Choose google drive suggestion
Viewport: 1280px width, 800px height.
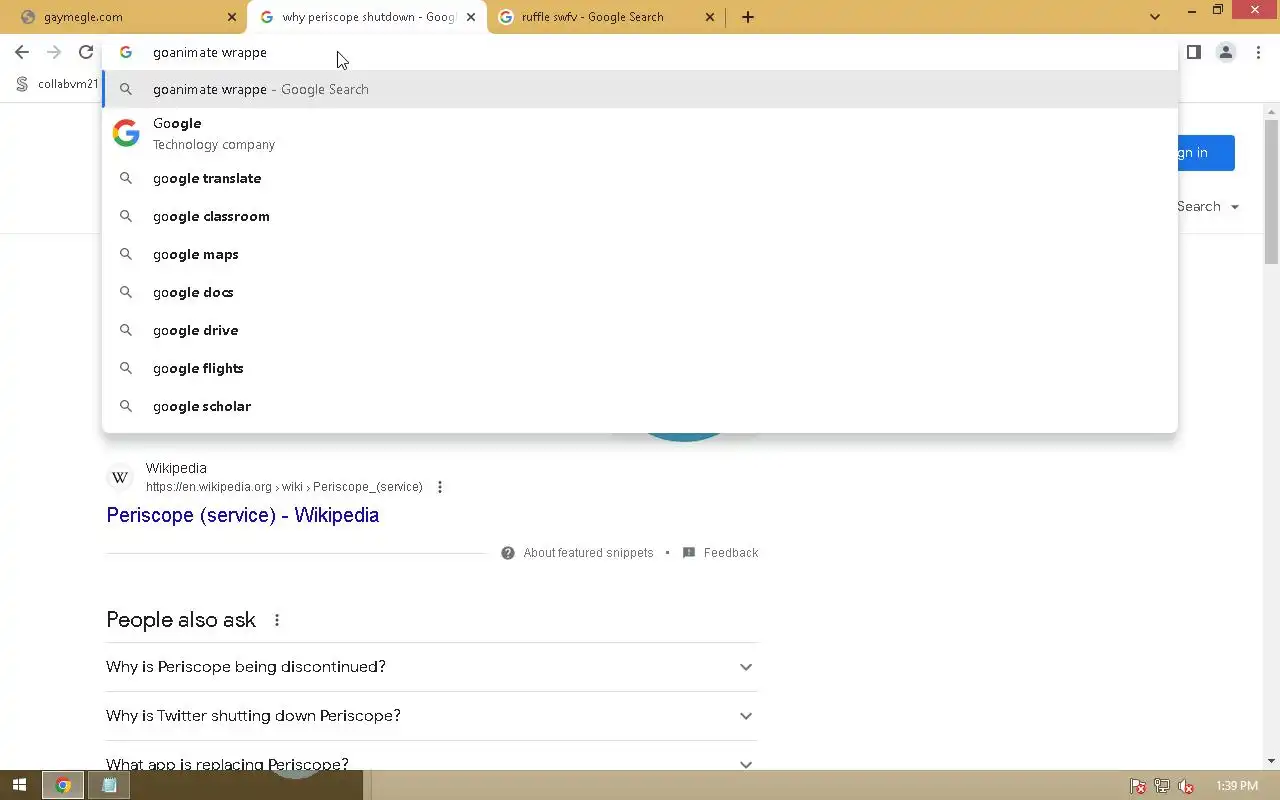coord(640,330)
